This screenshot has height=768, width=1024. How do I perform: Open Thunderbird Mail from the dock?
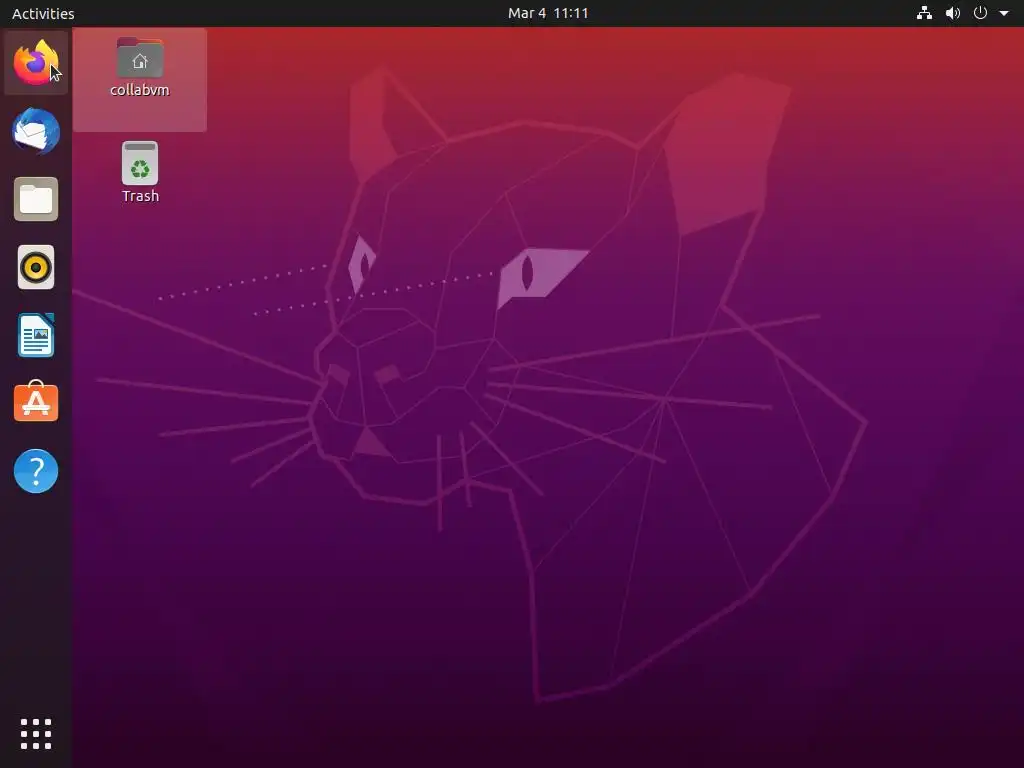point(36,131)
